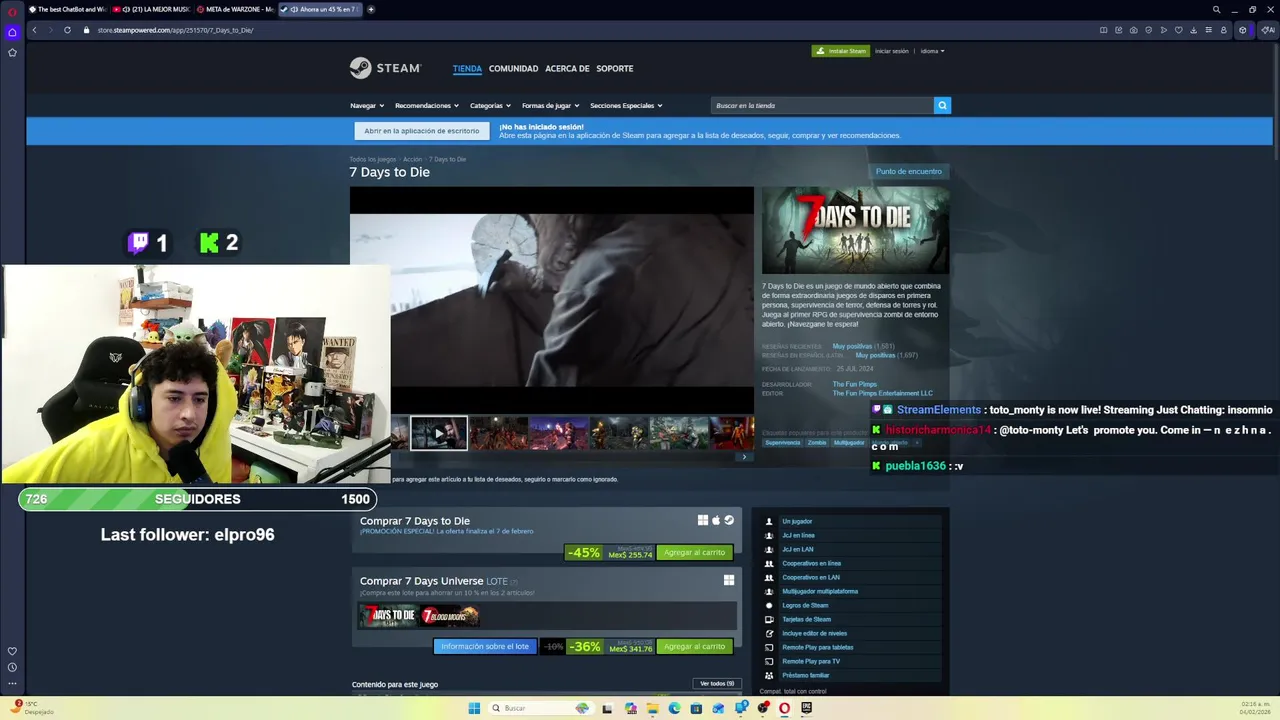Click the sidebar bookmarks star icon
Screen dimensions: 1280x720
[x=12, y=52]
